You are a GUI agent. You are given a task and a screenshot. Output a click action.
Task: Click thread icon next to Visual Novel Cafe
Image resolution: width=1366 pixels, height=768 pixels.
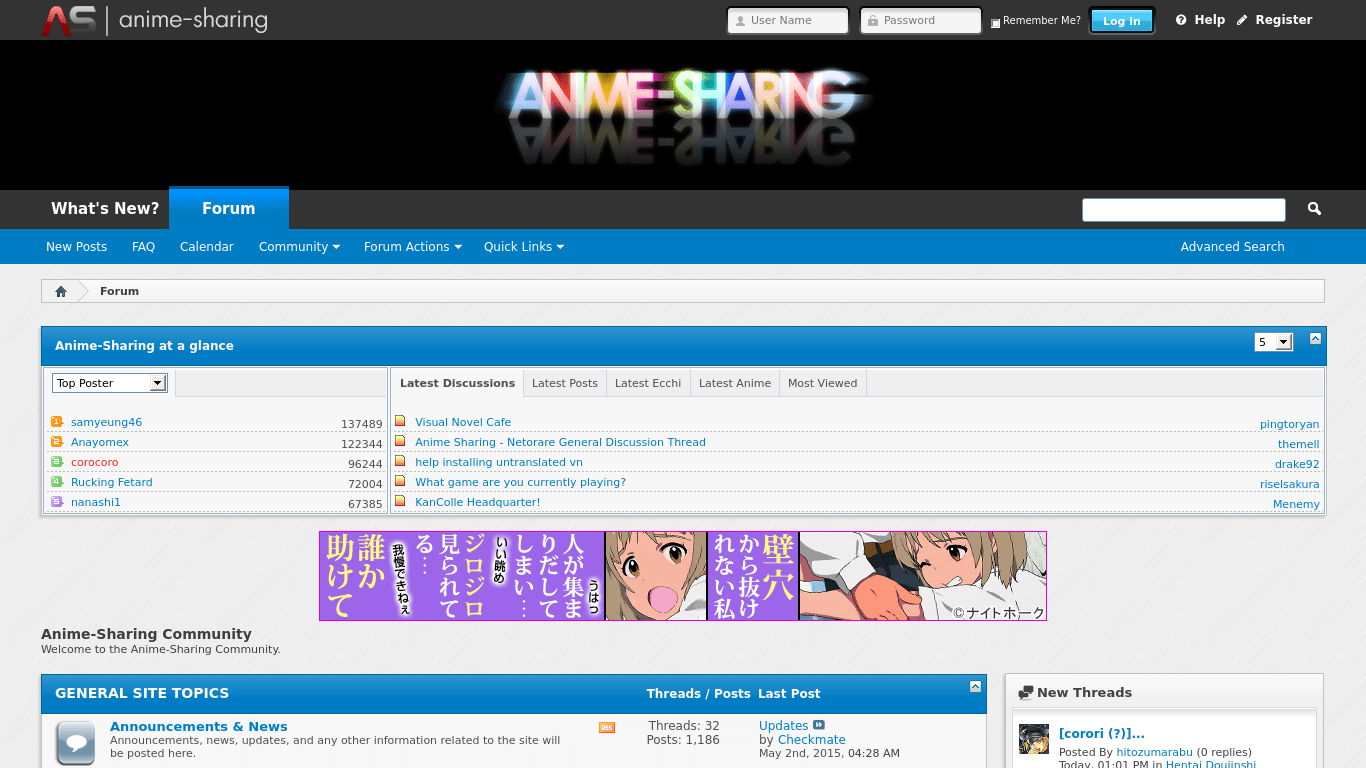tap(400, 421)
